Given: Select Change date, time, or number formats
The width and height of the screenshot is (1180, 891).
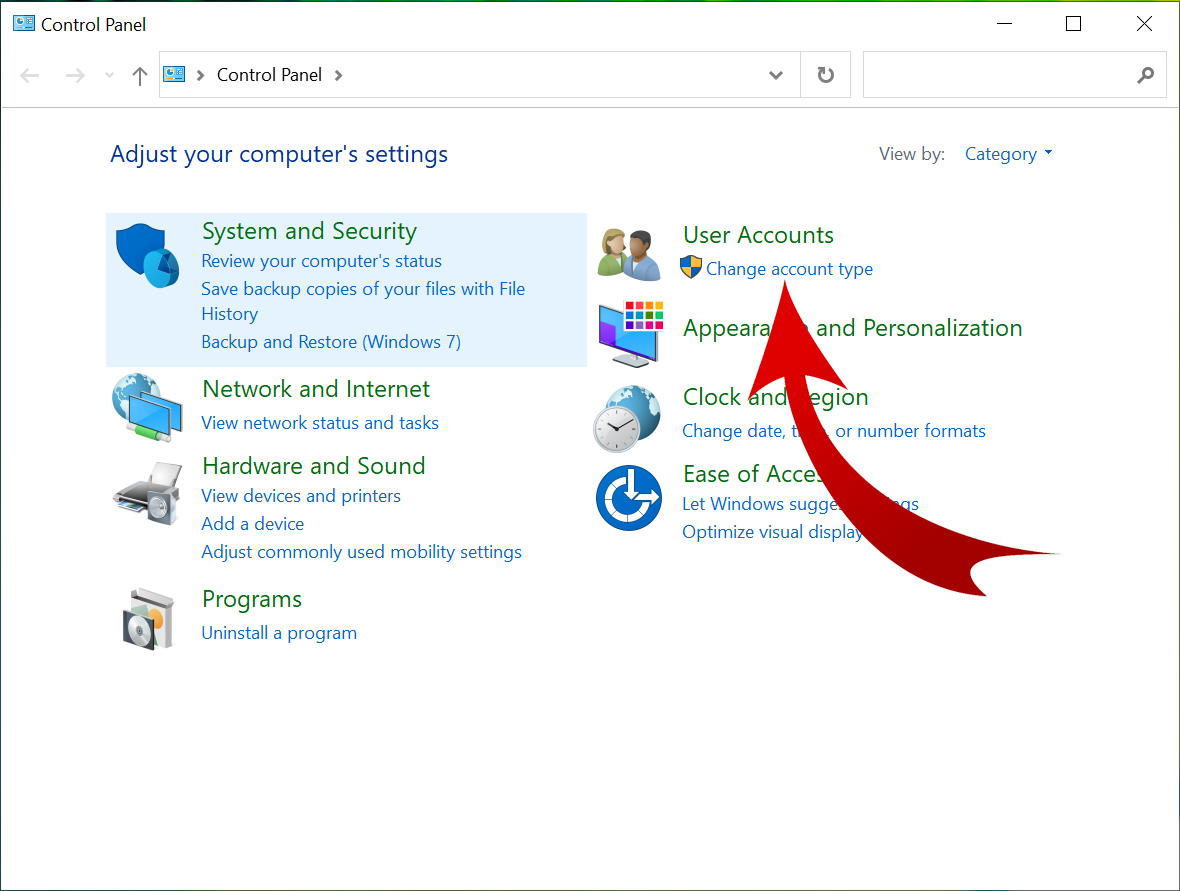Looking at the screenshot, I should click(834, 430).
